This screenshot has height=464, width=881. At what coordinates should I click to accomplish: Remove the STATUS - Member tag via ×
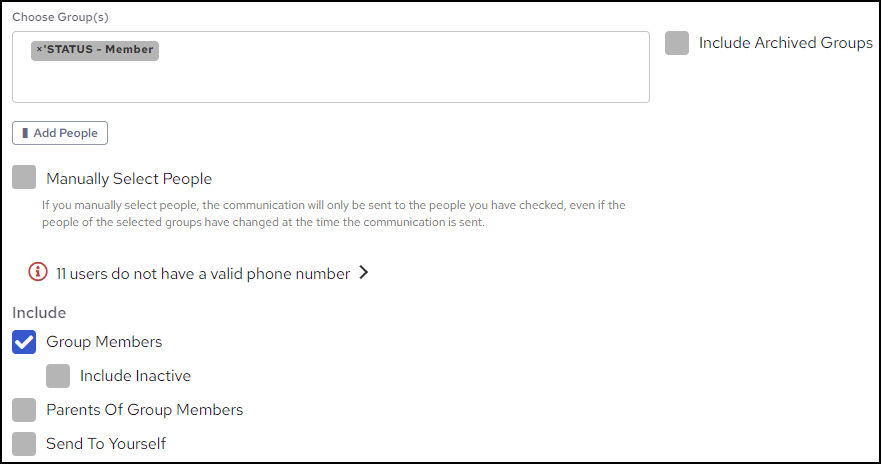pyautogui.click(x=39, y=50)
